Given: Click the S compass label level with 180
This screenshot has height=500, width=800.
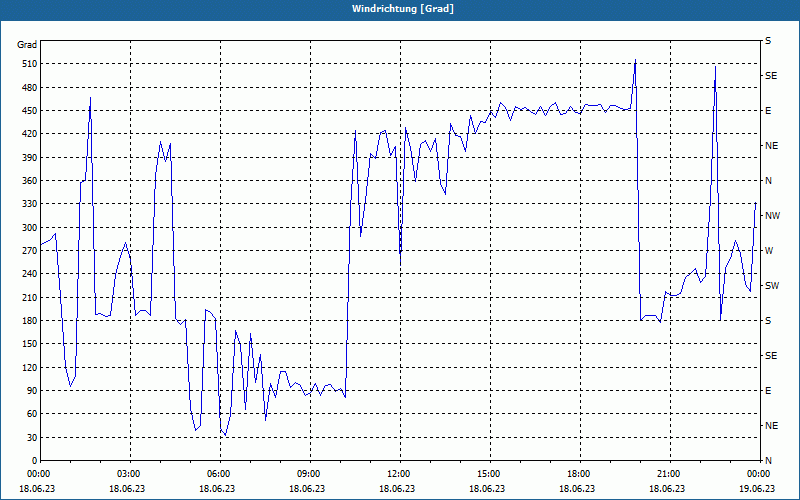Looking at the screenshot, I should tap(768, 321).
